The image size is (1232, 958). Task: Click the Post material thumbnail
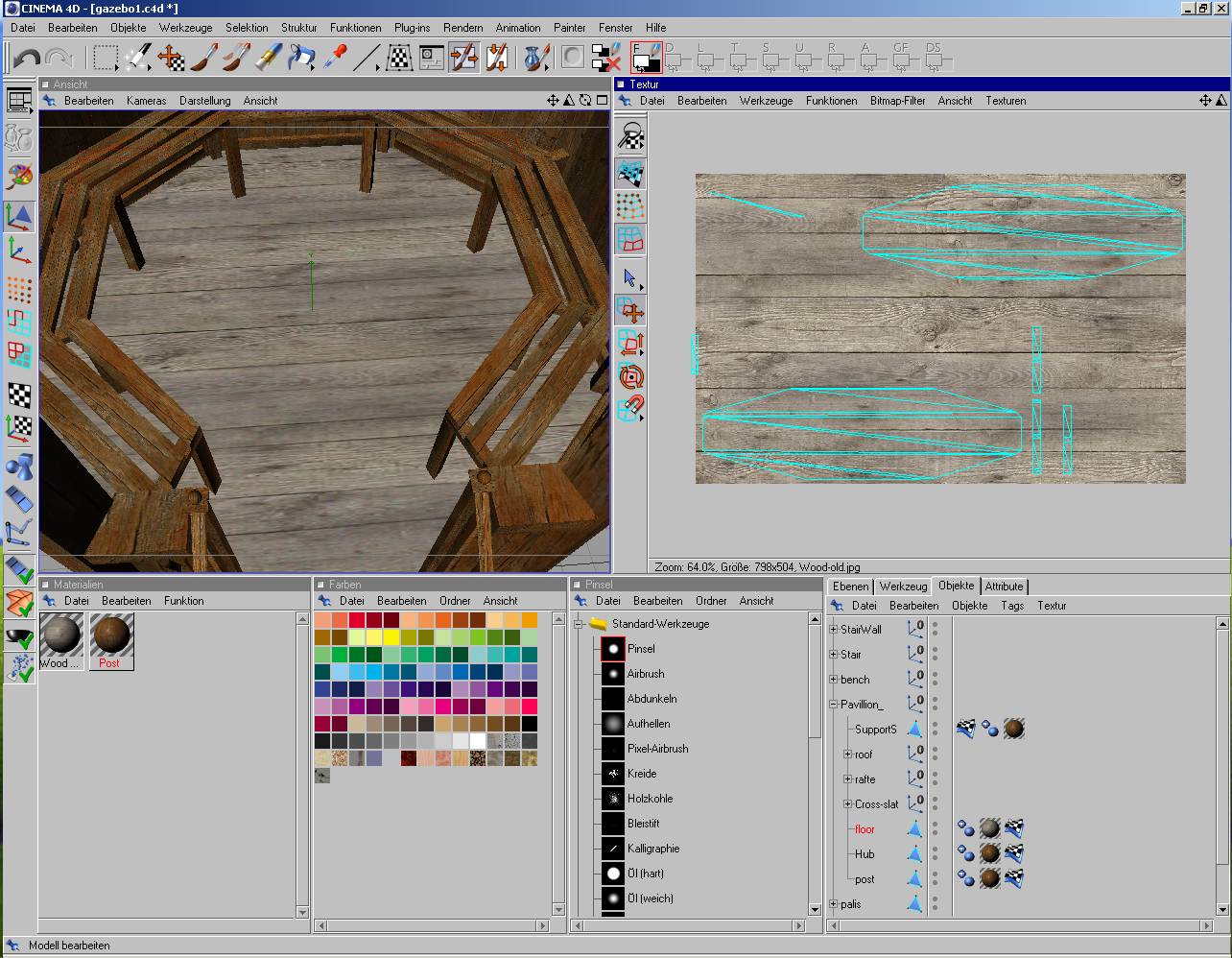(x=110, y=635)
